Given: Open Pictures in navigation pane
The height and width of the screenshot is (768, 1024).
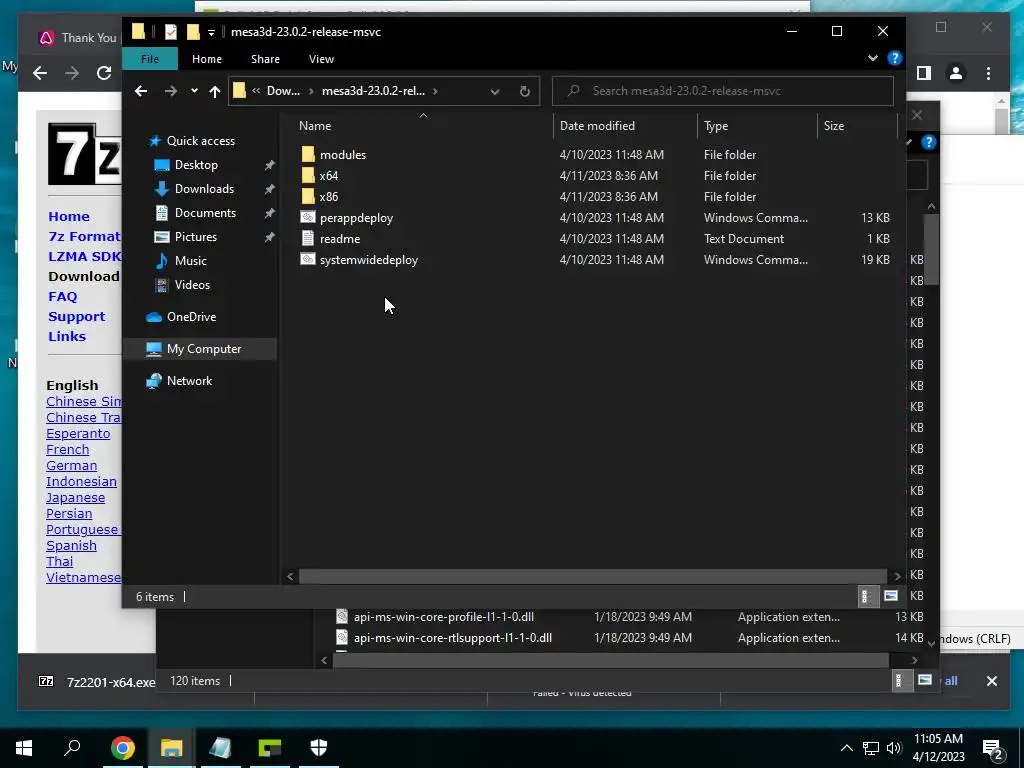Looking at the screenshot, I should tap(195, 236).
